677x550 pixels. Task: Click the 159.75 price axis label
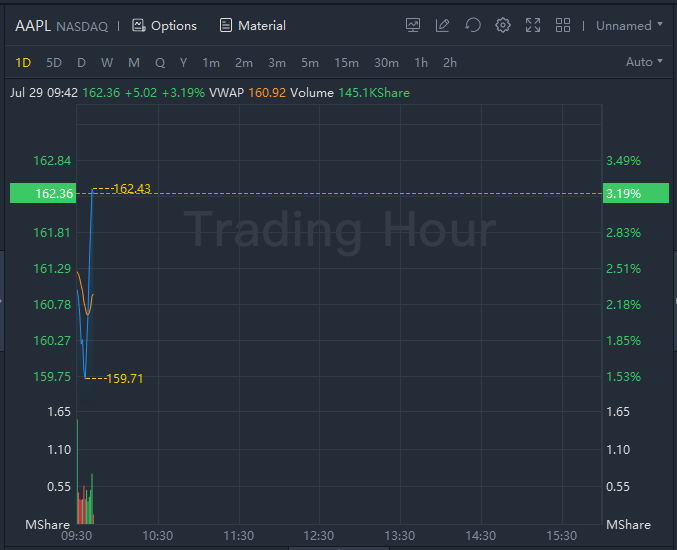pyautogui.click(x=52, y=377)
